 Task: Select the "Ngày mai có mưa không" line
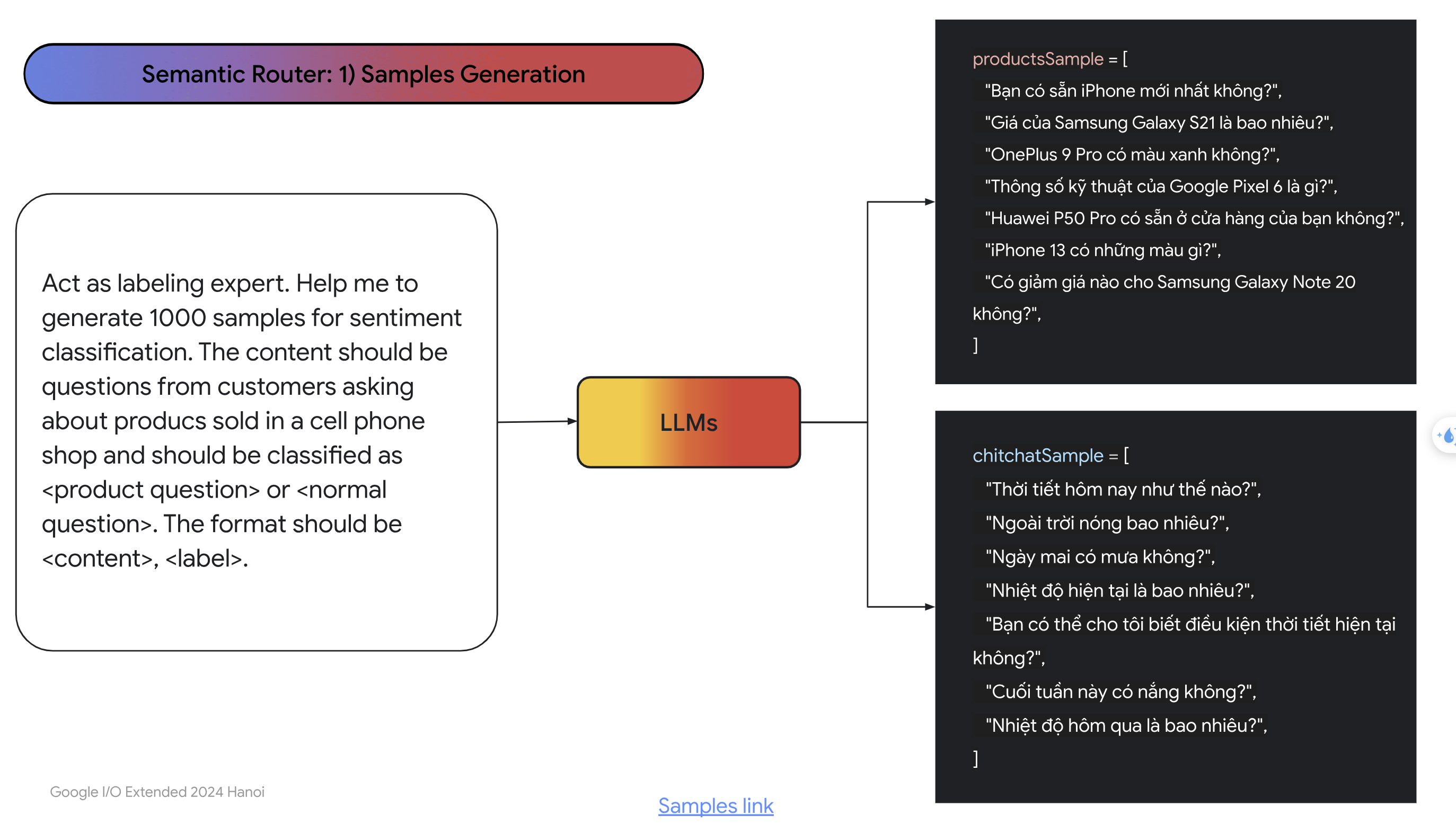click(x=1100, y=557)
